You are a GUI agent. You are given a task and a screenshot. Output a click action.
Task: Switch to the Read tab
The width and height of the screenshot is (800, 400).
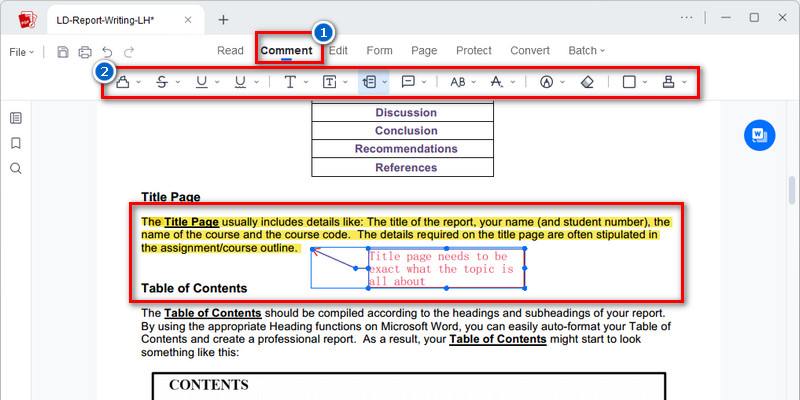click(230, 51)
